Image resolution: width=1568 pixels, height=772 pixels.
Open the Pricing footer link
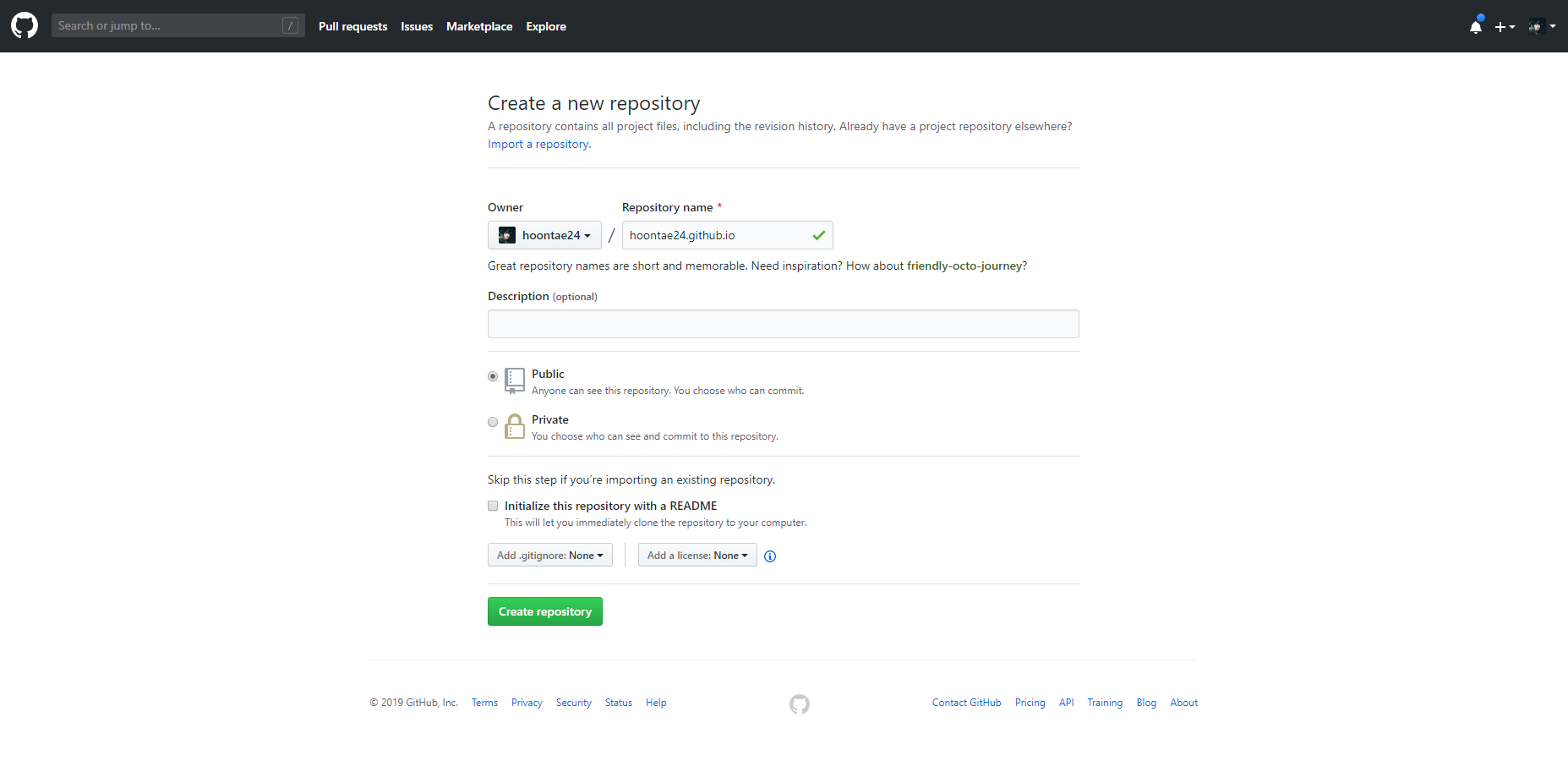tap(1030, 703)
